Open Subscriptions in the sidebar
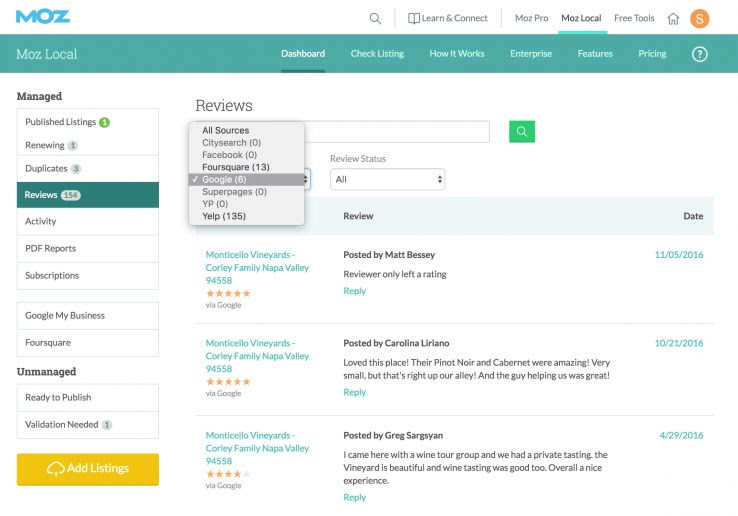Image resolution: width=738 pixels, height=516 pixels. click(88, 275)
